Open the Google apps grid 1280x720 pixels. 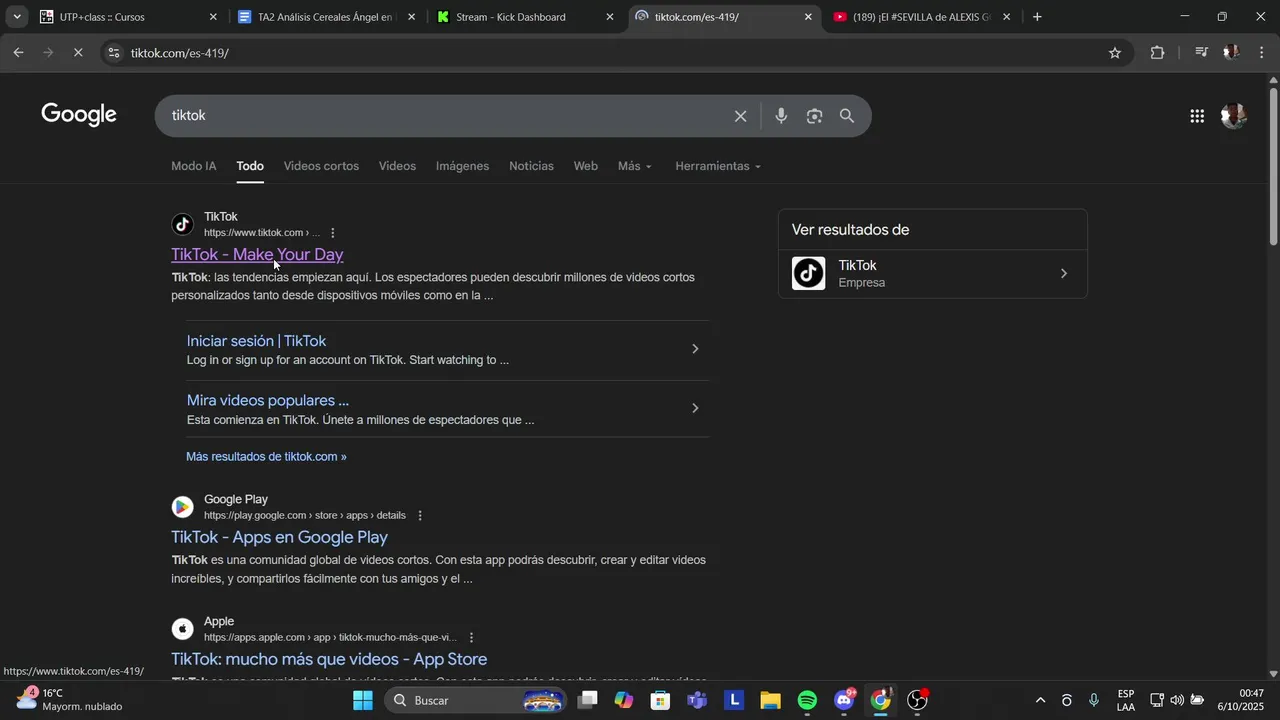coord(1197,116)
